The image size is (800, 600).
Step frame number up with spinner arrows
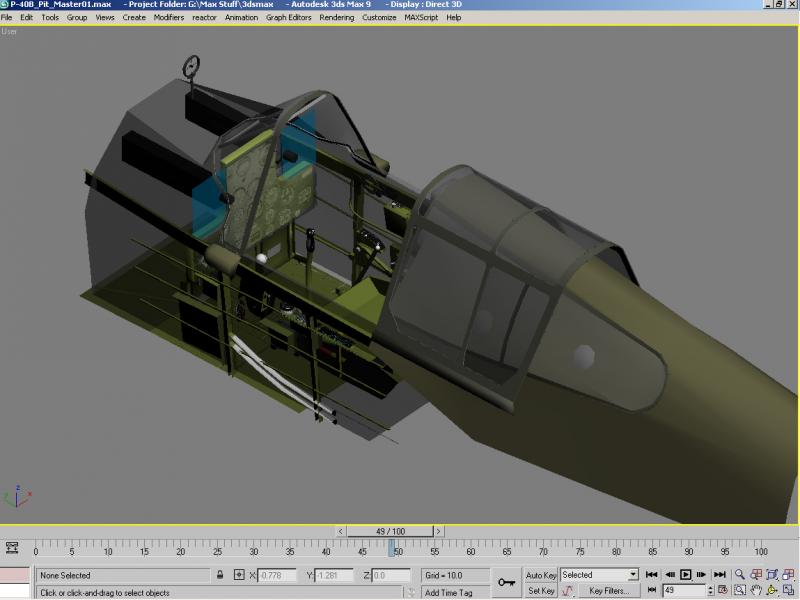[x=711, y=588]
